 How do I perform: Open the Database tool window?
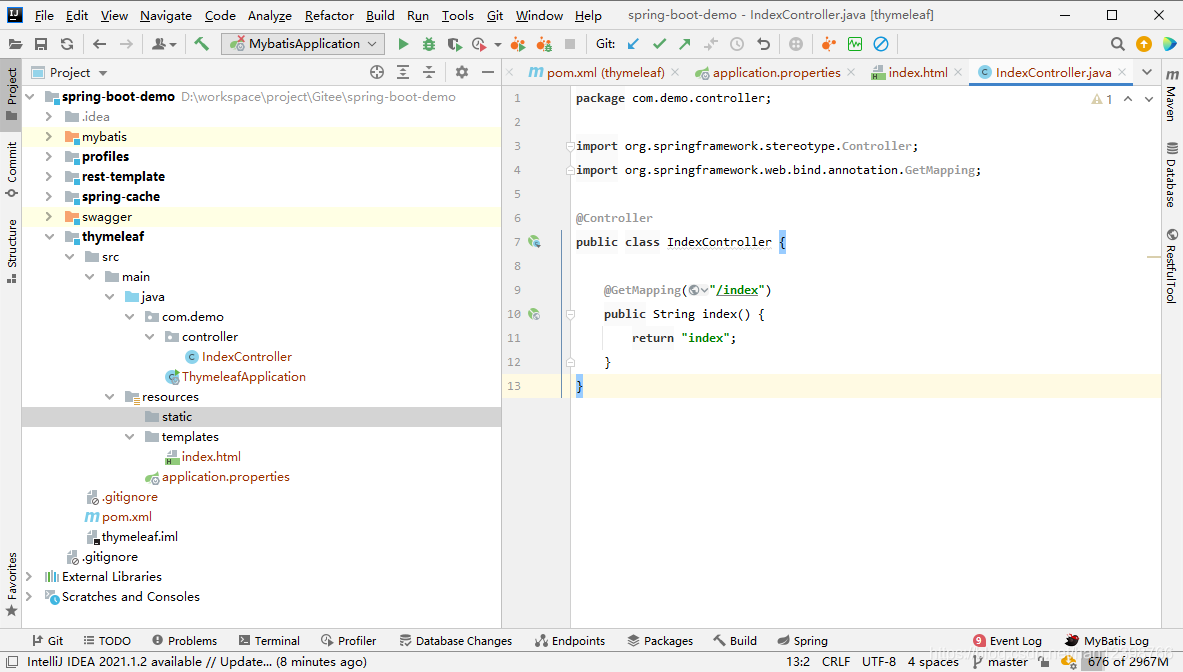tap(1172, 174)
